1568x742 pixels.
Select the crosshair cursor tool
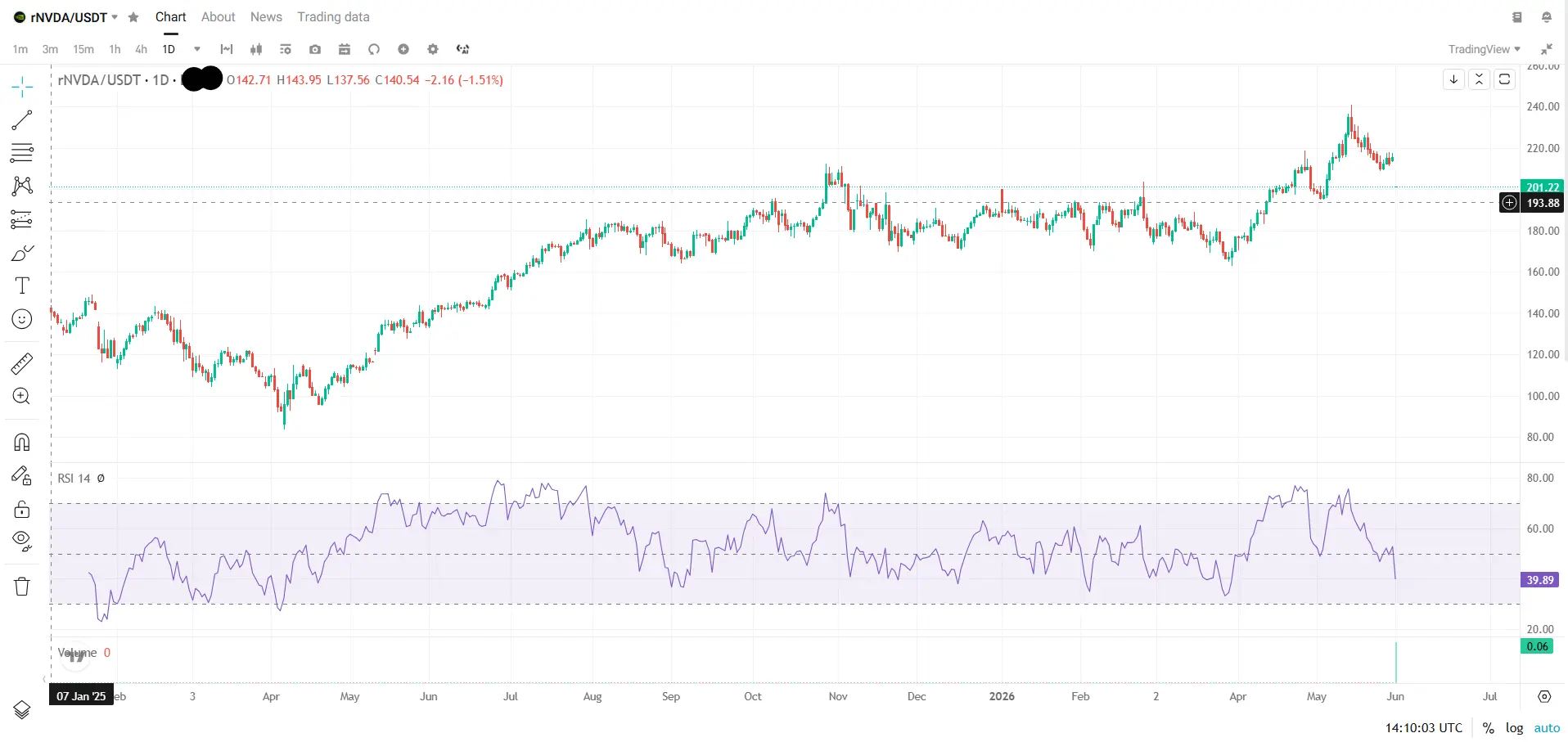(x=22, y=86)
